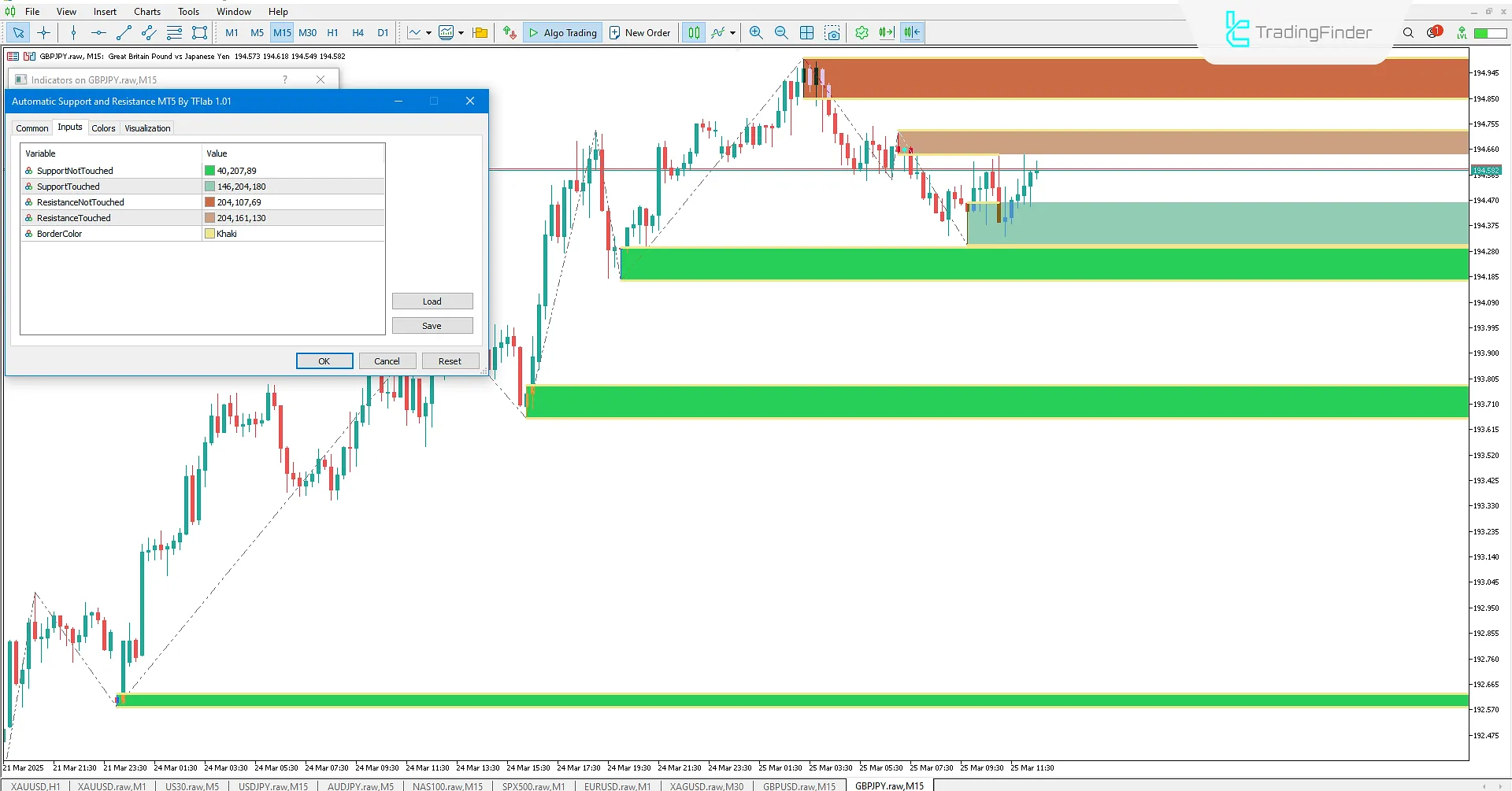This screenshot has width=1512, height=791.
Task: Take a chart screenshot with the camera icon
Action: click(x=832, y=32)
